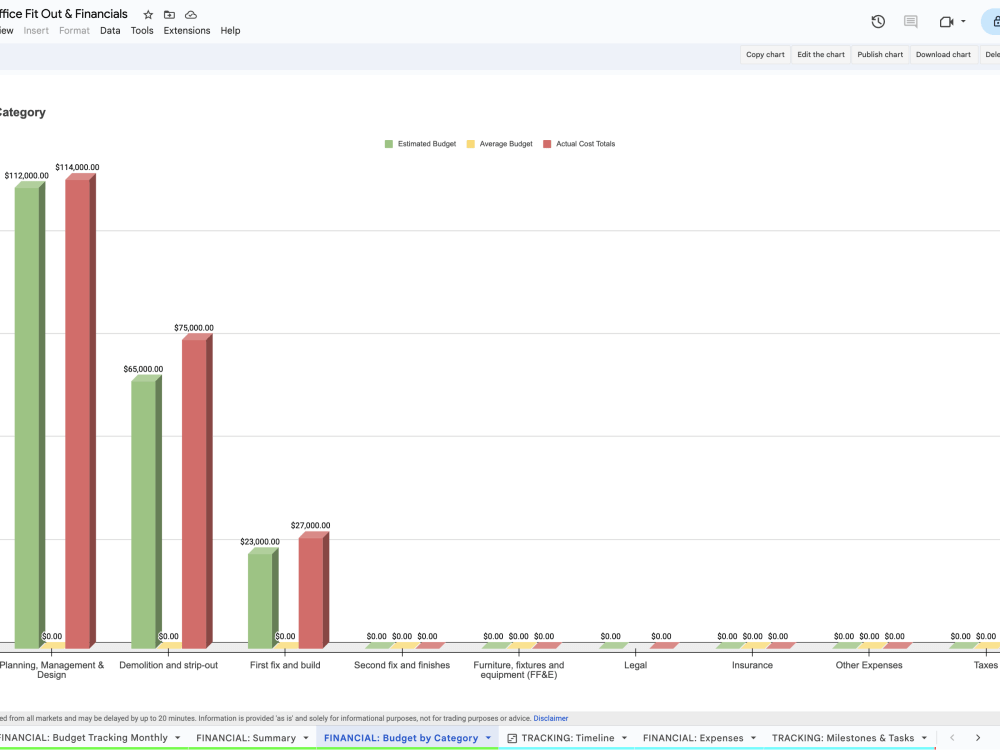This screenshot has height=750, width=1000.
Task: Select the $27,000.00 red First fix bar
Action: [312, 591]
